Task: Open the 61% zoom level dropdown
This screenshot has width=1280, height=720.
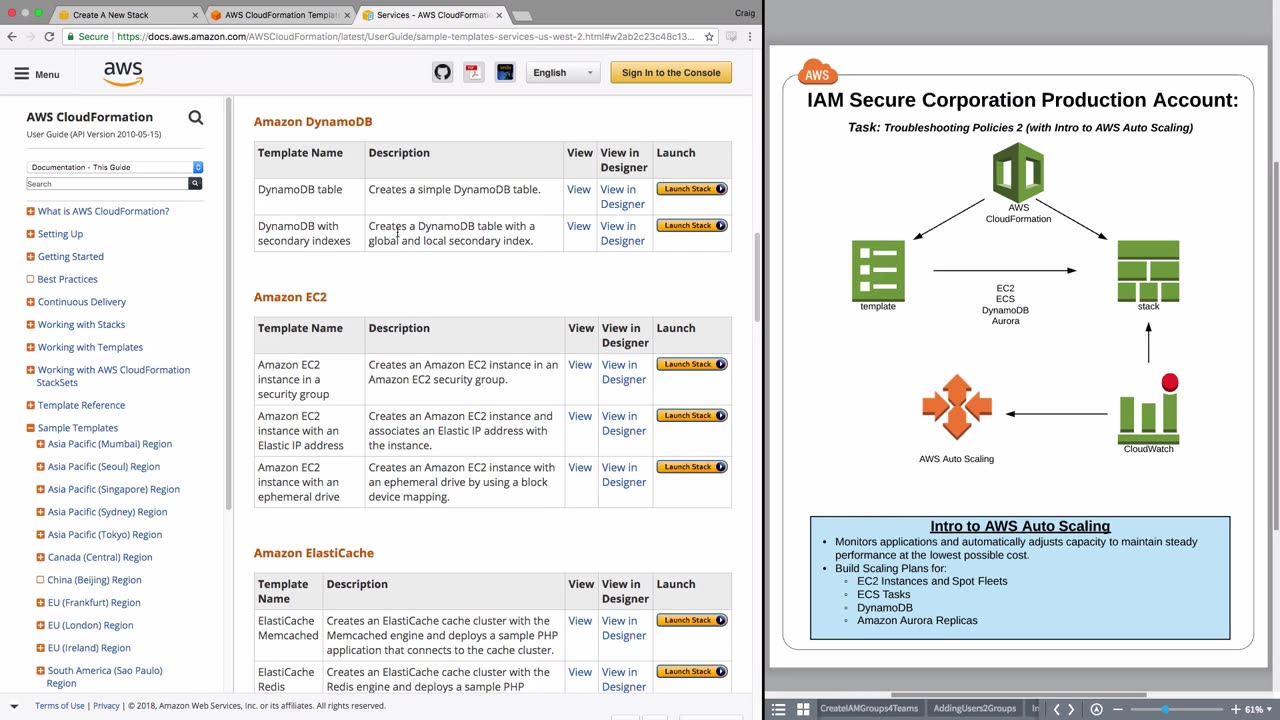Action: (x=1256, y=709)
